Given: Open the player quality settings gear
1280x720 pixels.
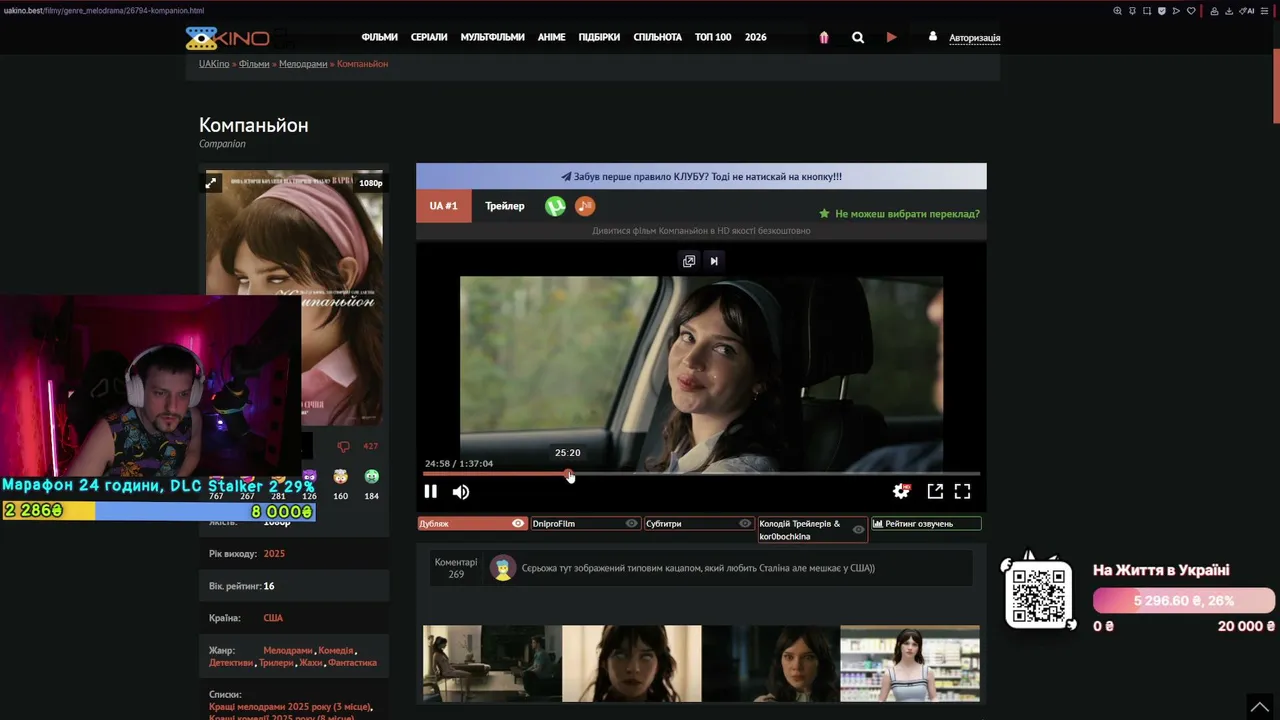Looking at the screenshot, I should click(x=901, y=491).
